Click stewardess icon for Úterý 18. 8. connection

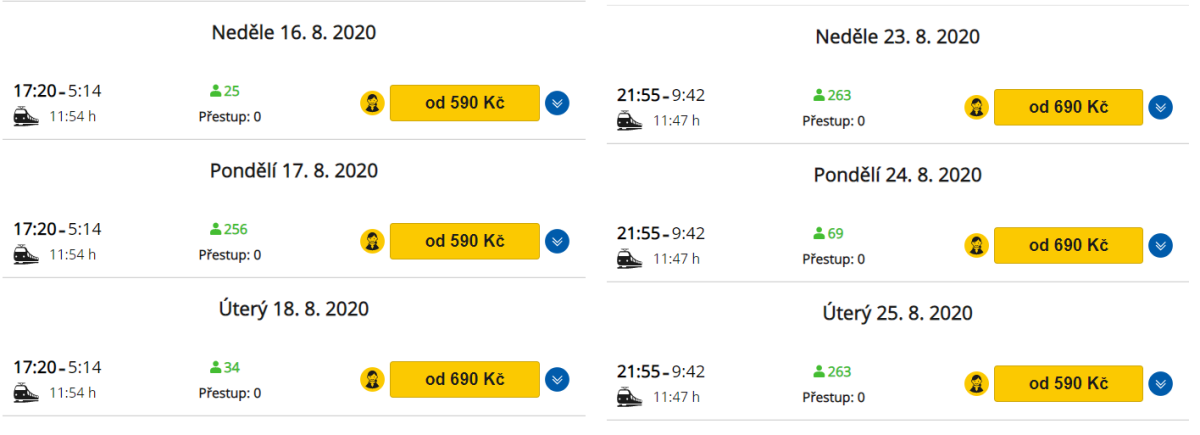[x=373, y=380]
